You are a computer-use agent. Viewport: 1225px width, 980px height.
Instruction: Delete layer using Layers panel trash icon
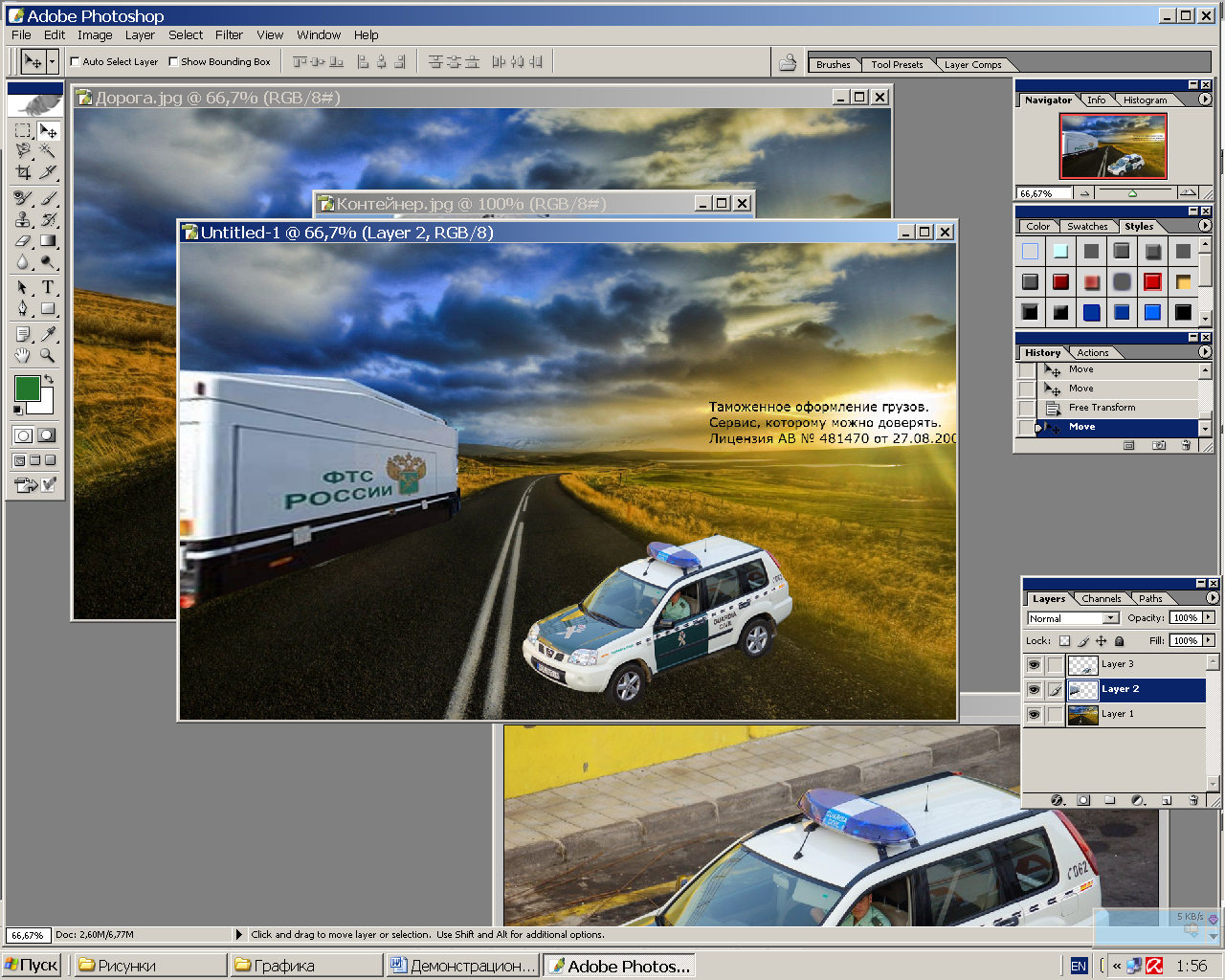pyautogui.click(x=1192, y=800)
